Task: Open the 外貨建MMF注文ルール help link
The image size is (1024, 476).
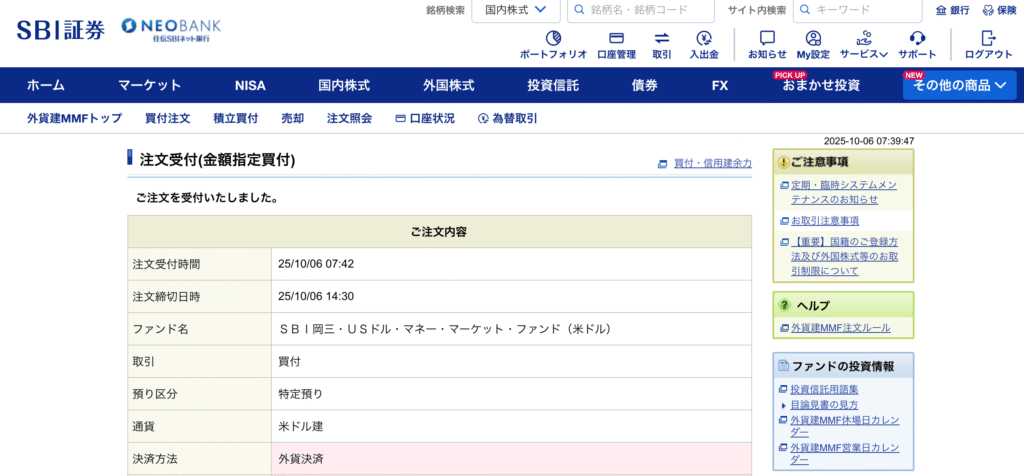Action: pos(840,328)
